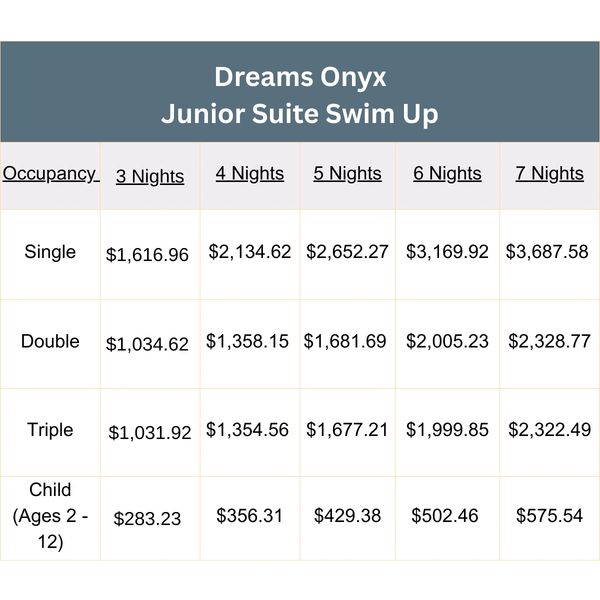This screenshot has height=600, width=600.
Task: Click the Child 3 Nights price $283.23
Action: point(147,519)
